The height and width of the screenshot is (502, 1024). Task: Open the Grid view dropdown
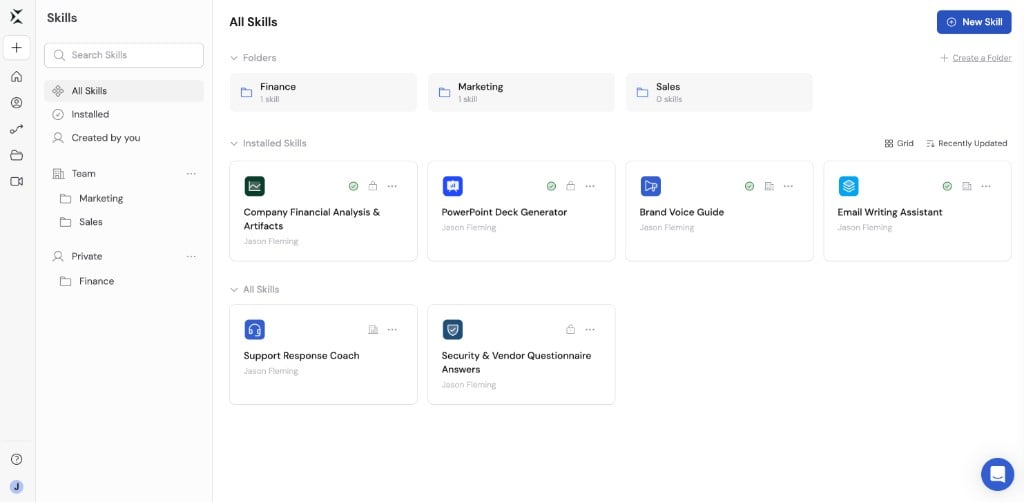[x=899, y=143]
